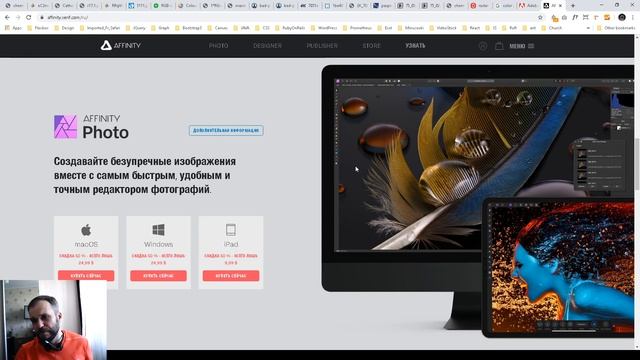Buy the macOS version now
The image size is (640, 360).
click(86, 276)
